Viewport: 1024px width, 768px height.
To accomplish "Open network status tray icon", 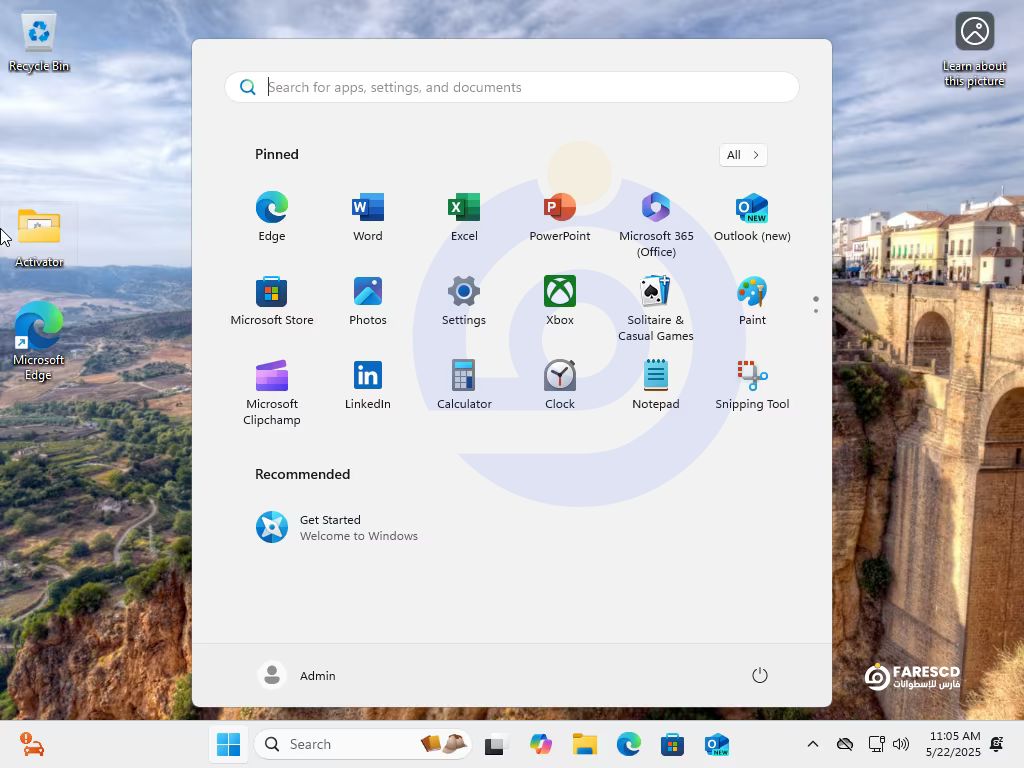I will (x=876, y=744).
